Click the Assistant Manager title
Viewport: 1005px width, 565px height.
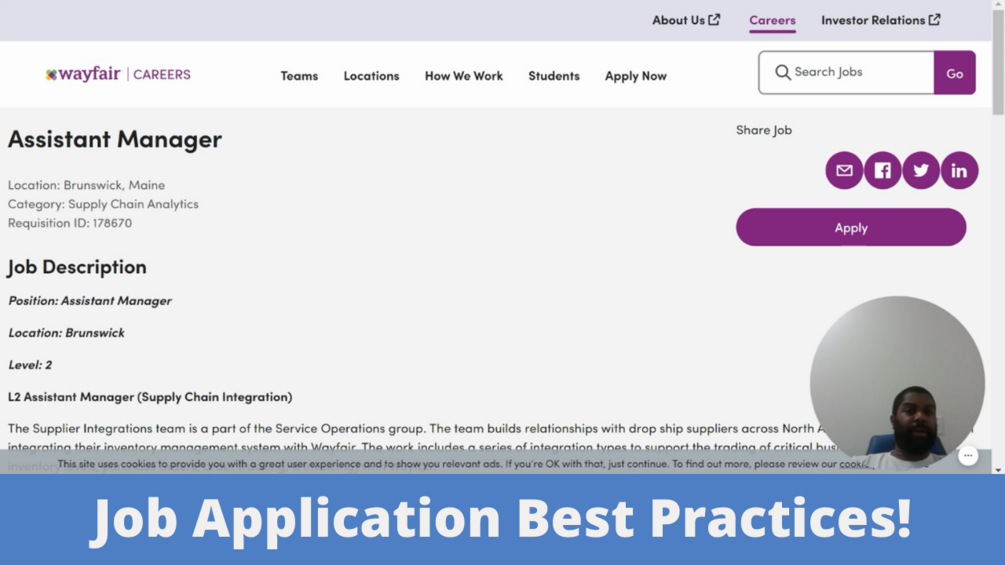pyautogui.click(x=115, y=139)
